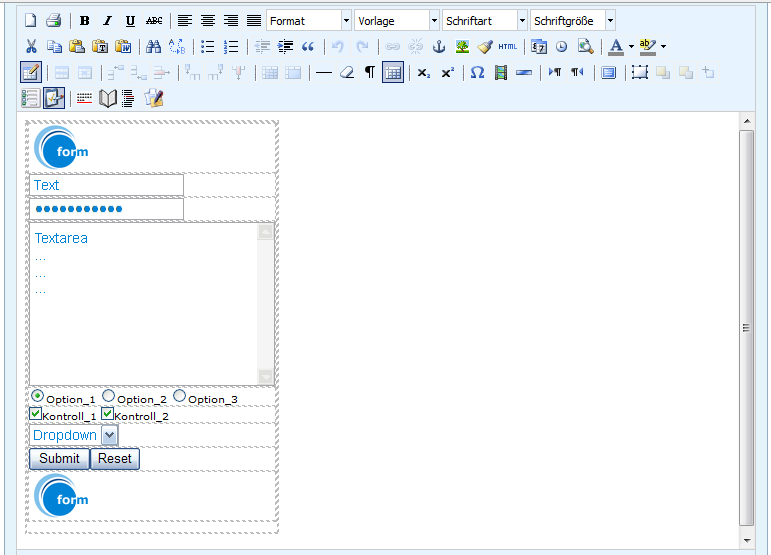Click the print icon in toolbar
Image resolution: width=771 pixels, height=555 pixels.
(53, 21)
